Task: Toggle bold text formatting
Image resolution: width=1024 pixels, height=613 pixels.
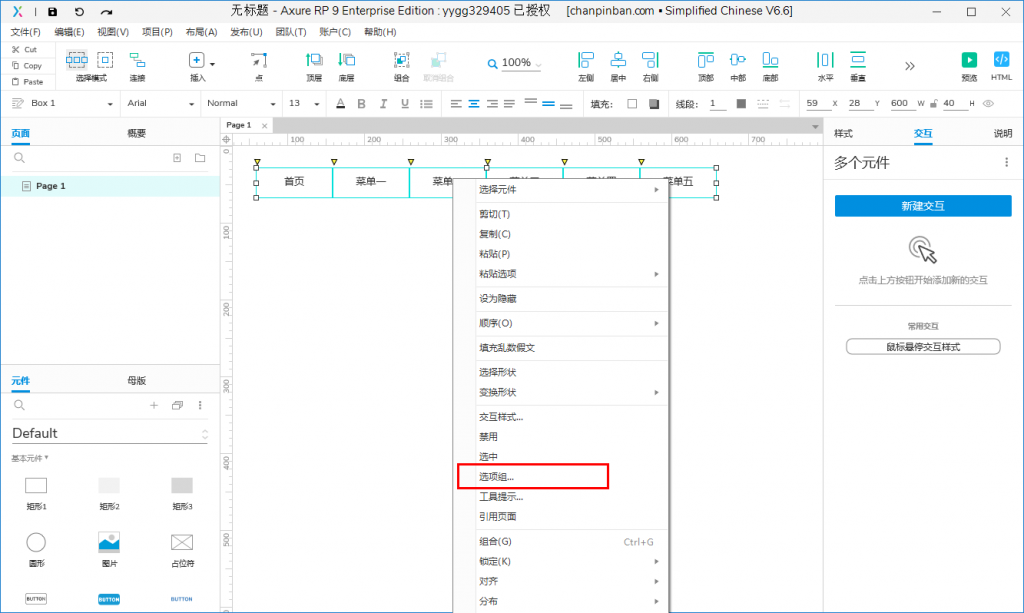Action: click(362, 103)
